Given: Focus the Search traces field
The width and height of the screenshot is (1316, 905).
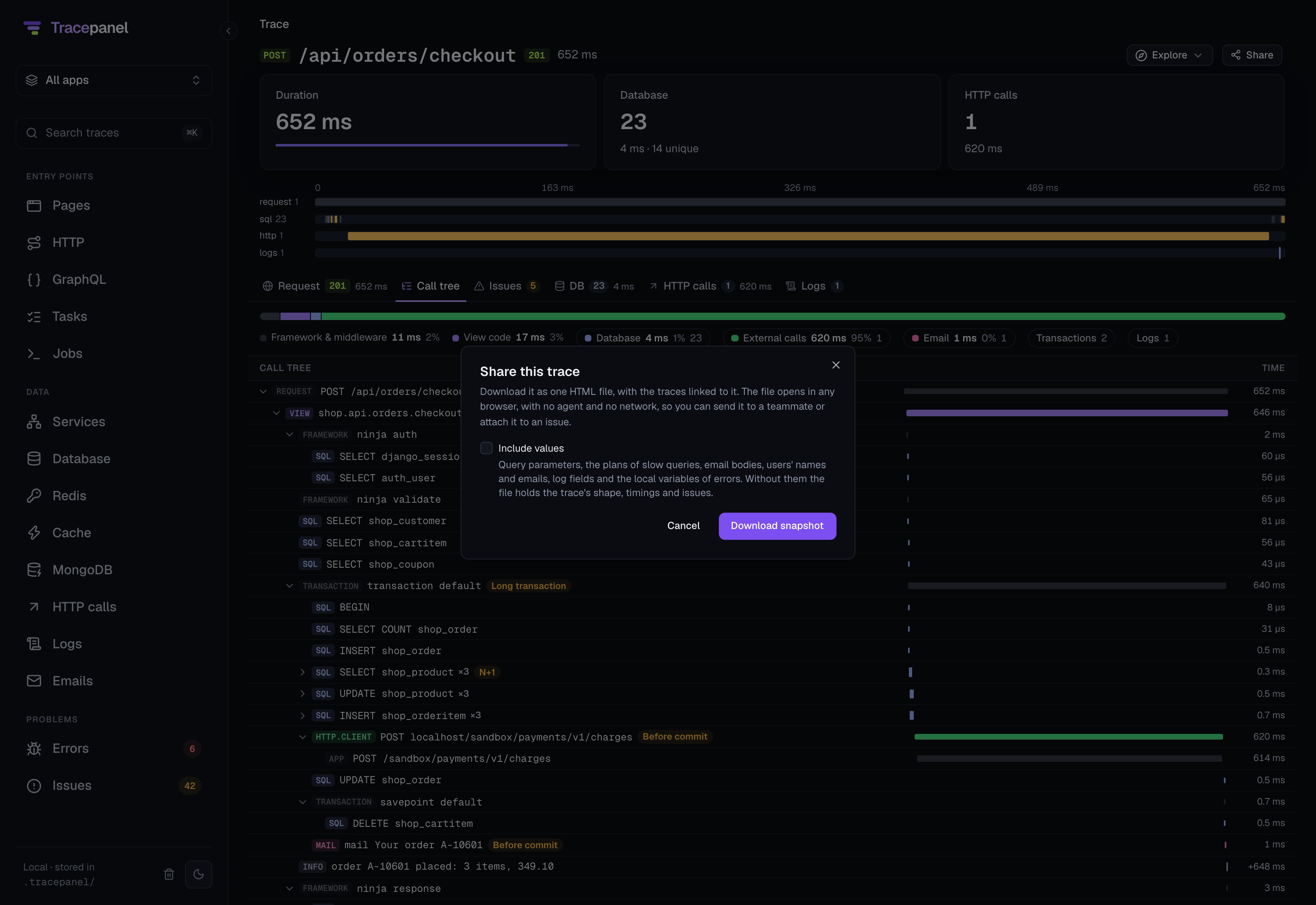Looking at the screenshot, I should coord(114,133).
